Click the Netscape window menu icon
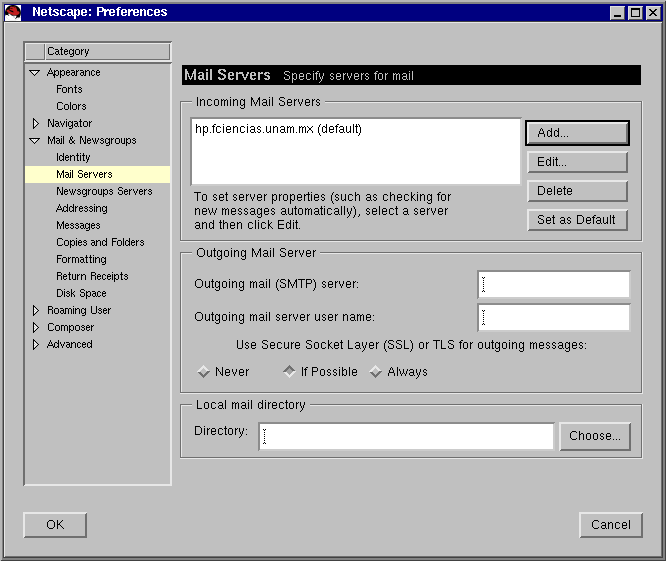 tap(14, 12)
